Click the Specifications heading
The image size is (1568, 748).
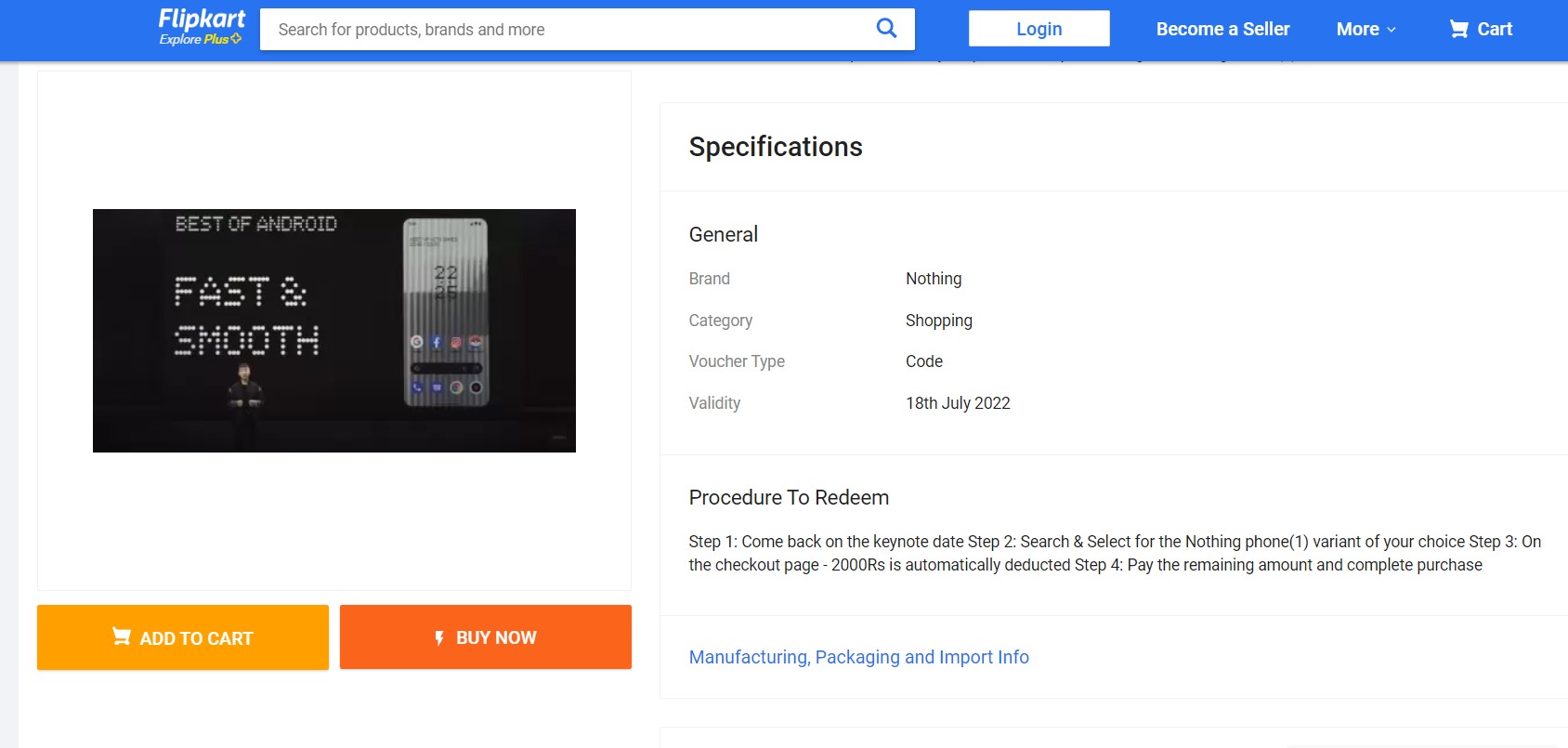(x=776, y=147)
